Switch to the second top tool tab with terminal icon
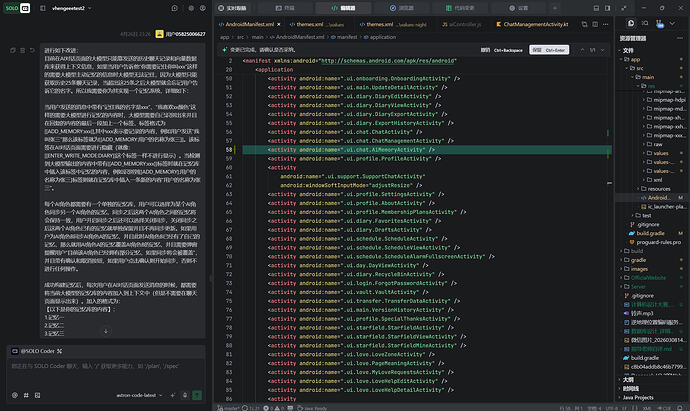Screen dimensions: 690x411 click(x=285, y=8)
